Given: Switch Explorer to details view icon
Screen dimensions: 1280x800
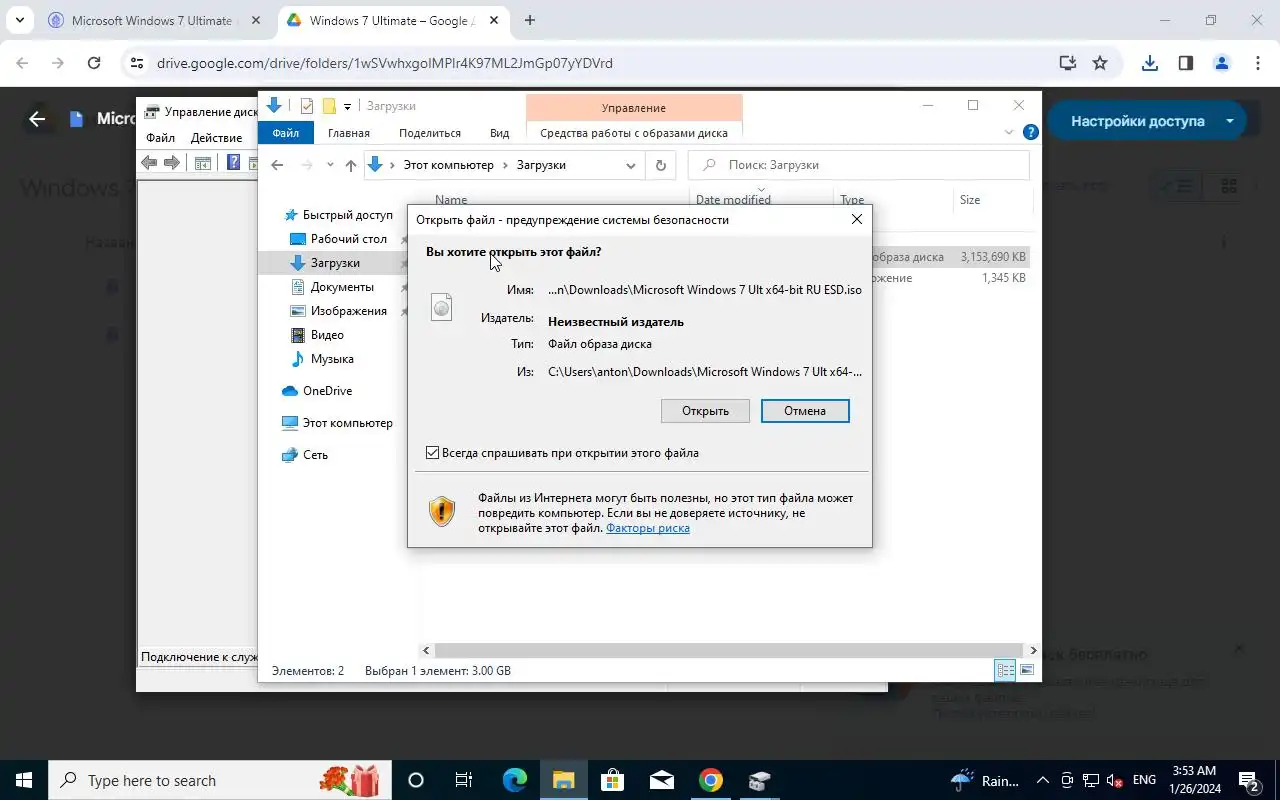Looking at the screenshot, I should coord(1005,671).
